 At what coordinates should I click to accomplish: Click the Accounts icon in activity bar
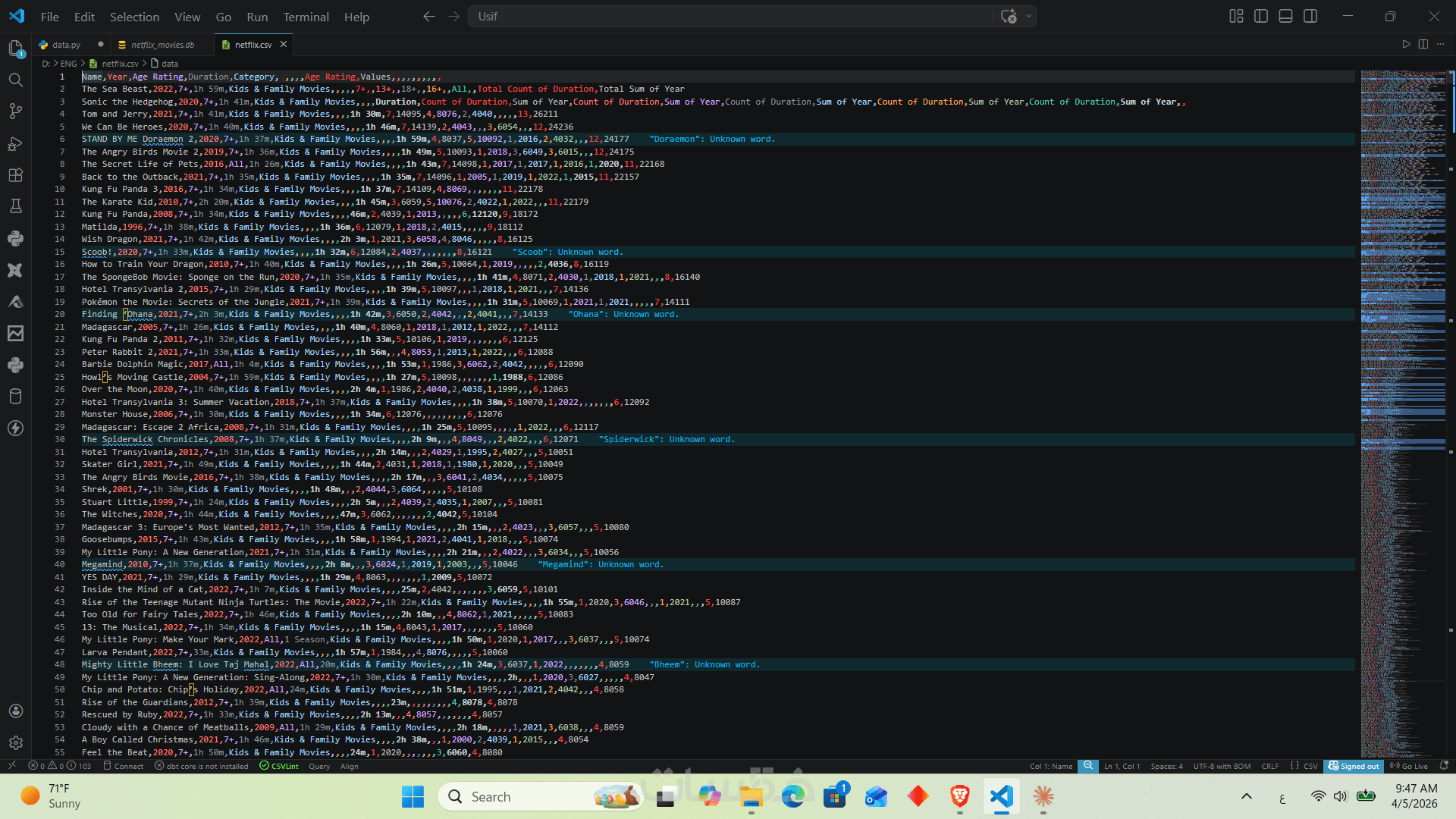pyautogui.click(x=15, y=711)
